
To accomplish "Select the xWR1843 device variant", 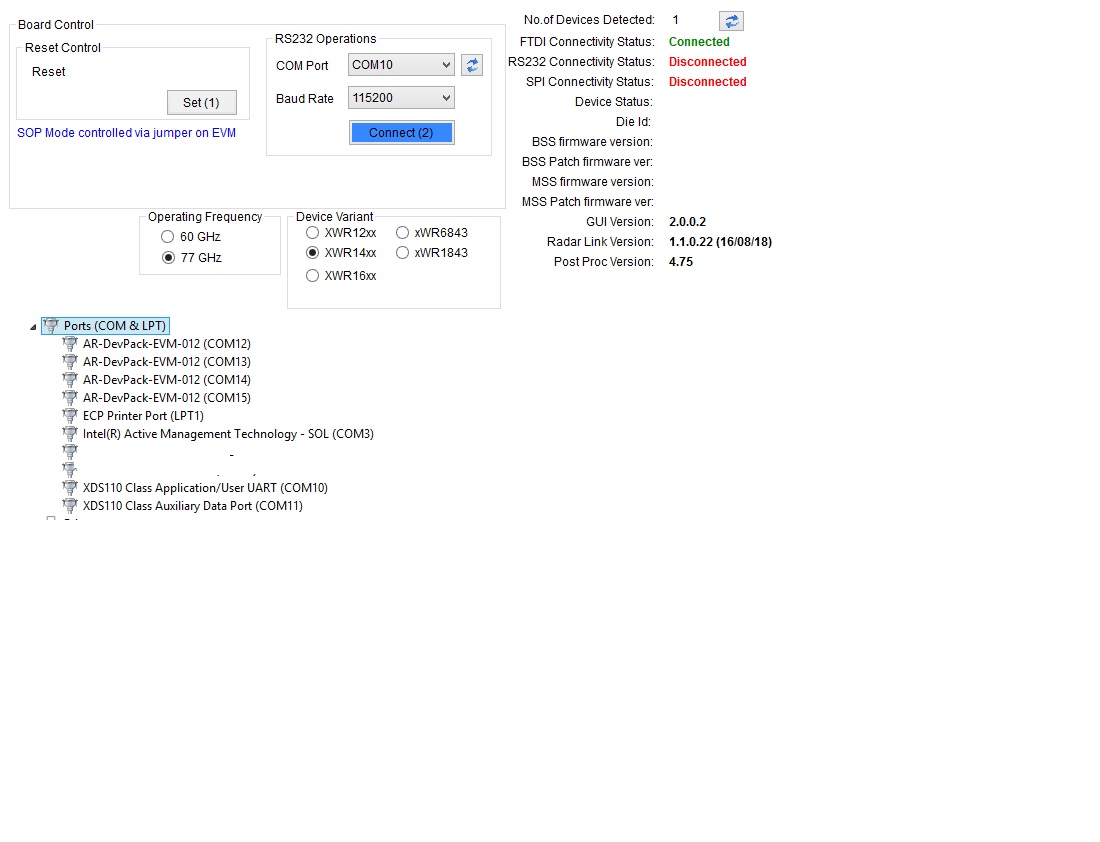I will point(403,253).
